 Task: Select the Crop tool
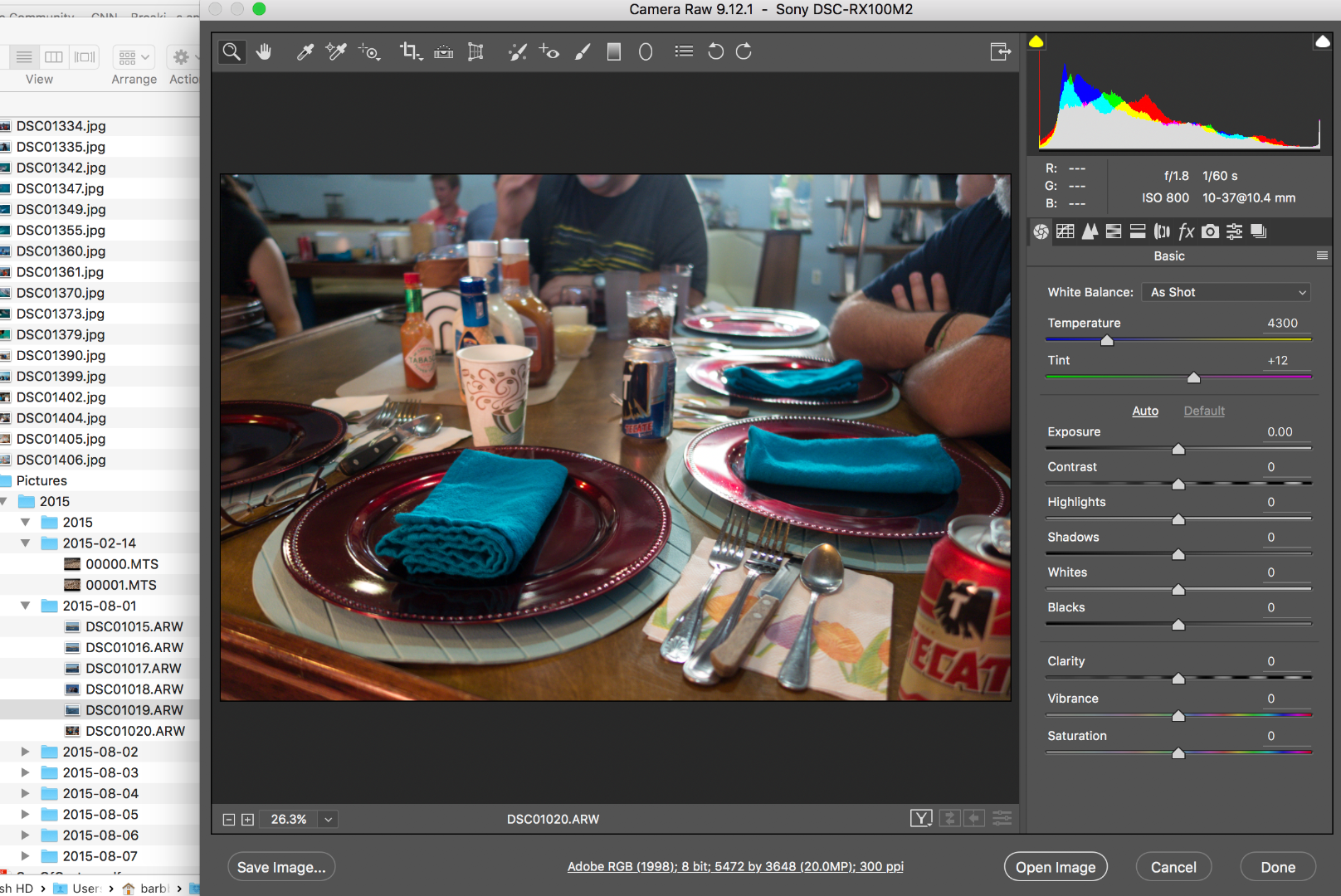pyautogui.click(x=411, y=51)
